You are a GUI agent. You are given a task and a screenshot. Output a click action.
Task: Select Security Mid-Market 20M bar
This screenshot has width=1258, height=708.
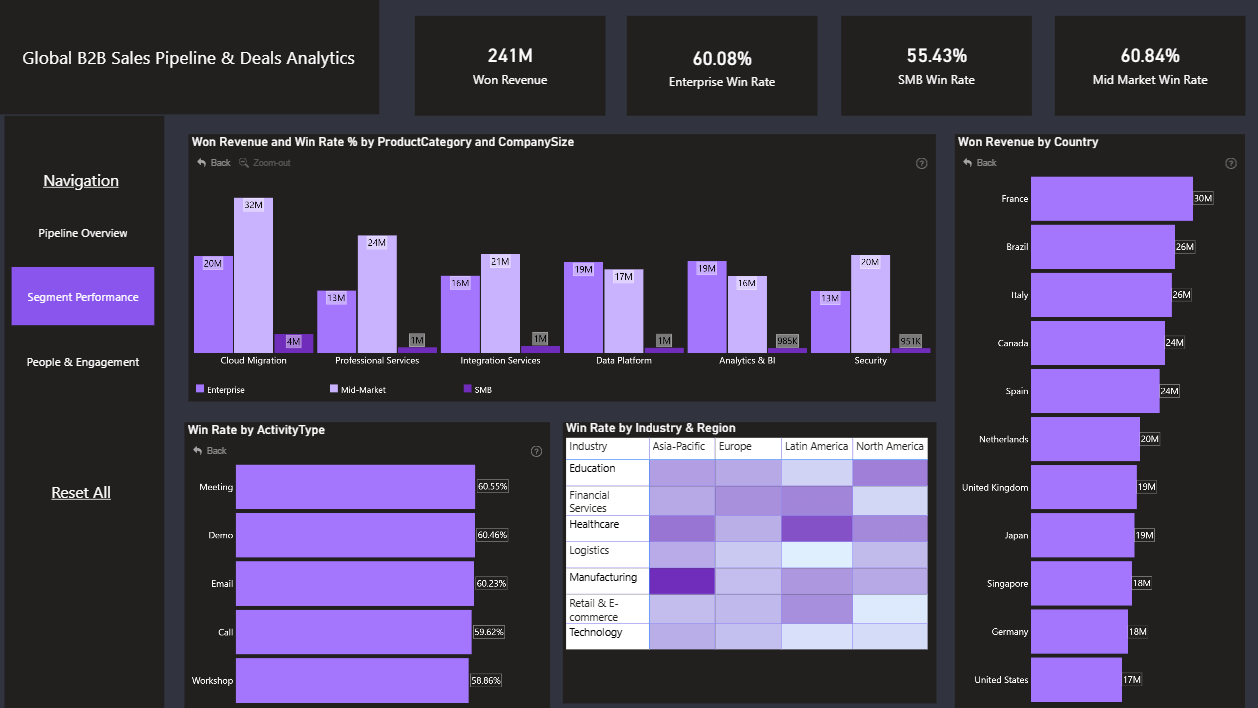870,304
